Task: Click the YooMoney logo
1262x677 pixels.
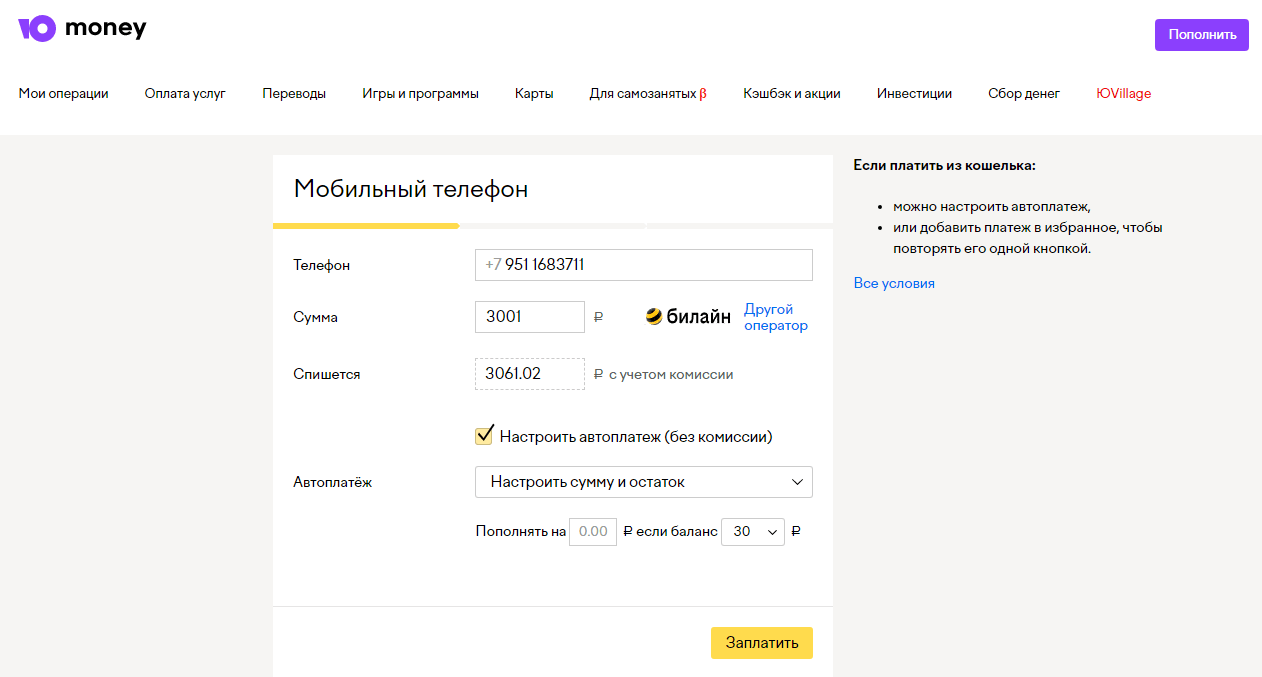Action: [82, 29]
